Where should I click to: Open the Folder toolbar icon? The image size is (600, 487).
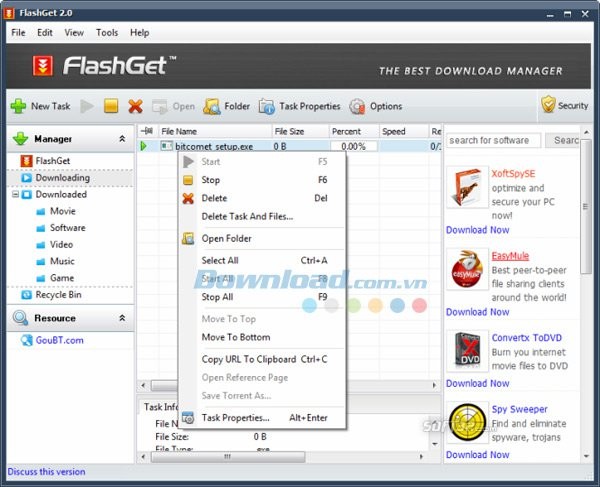(212, 106)
